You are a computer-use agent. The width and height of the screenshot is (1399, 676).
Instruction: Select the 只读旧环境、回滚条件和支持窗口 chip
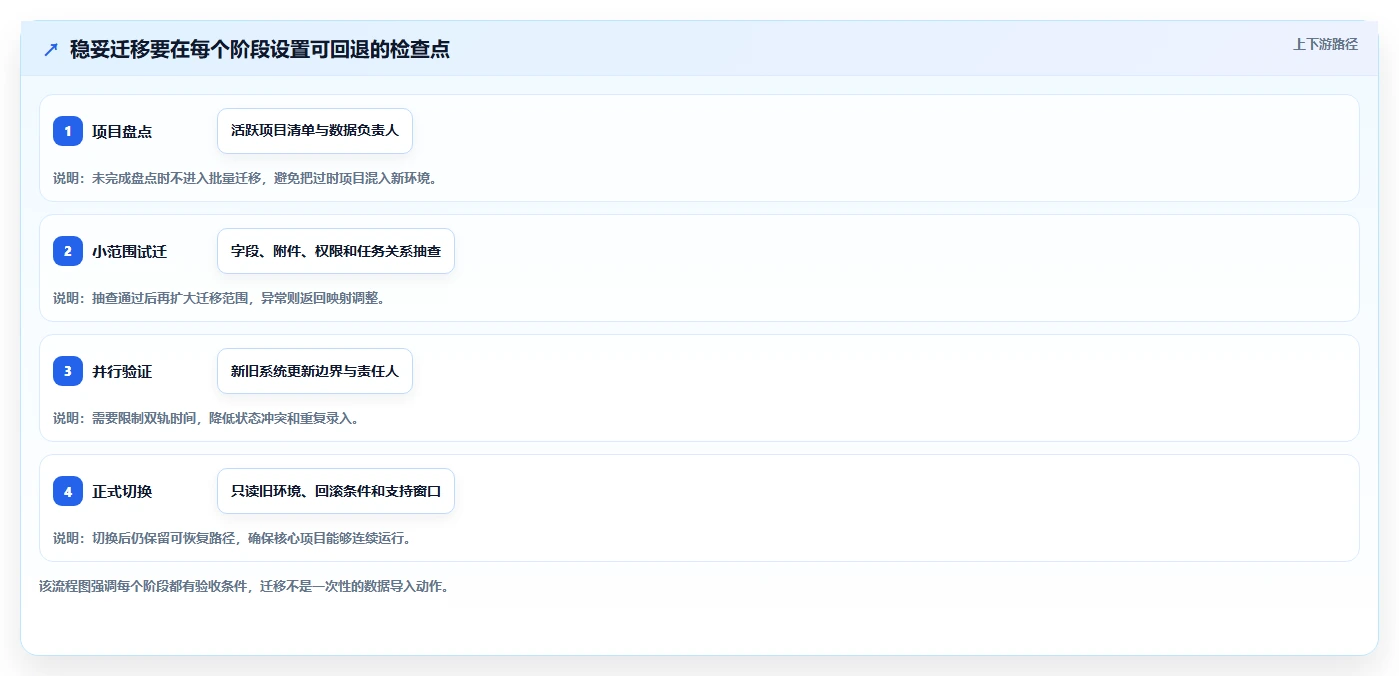click(336, 491)
